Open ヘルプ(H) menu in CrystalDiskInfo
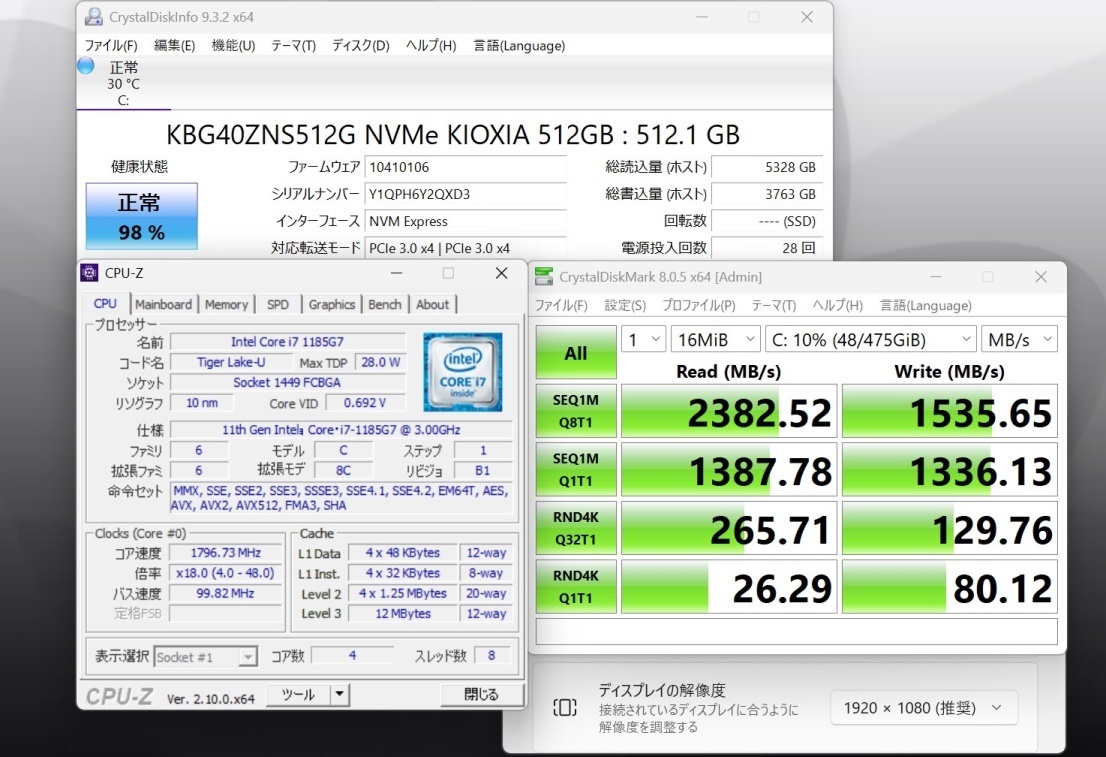1106x757 pixels. coord(431,46)
